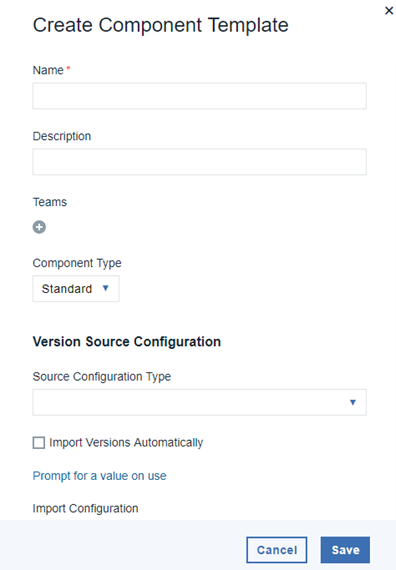Click the add team plus icon
Viewport: 396px width, 570px height.
[x=39, y=227]
